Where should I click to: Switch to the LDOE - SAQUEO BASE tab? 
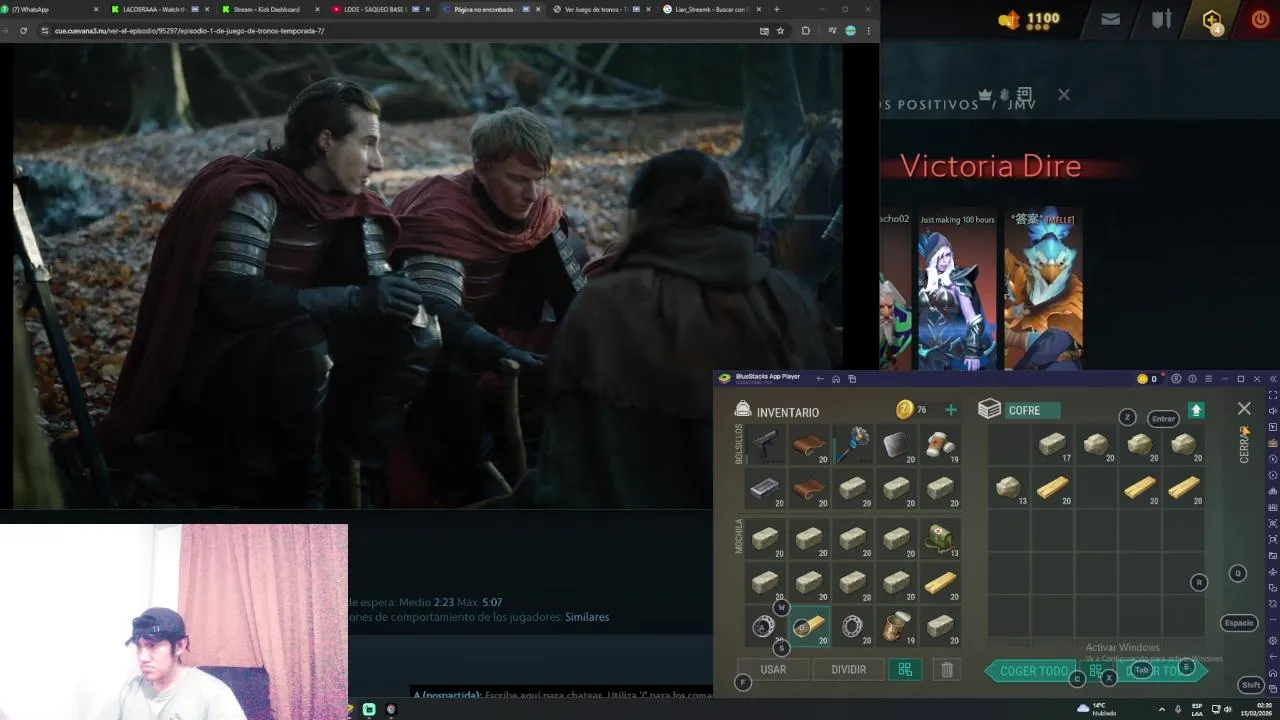pos(378,9)
